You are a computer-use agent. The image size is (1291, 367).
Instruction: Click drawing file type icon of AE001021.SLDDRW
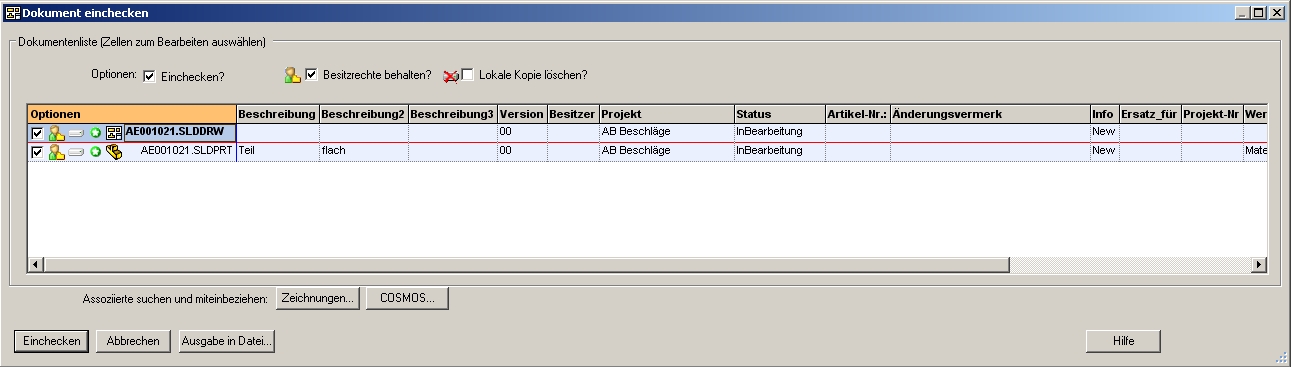click(x=114, y=132)
